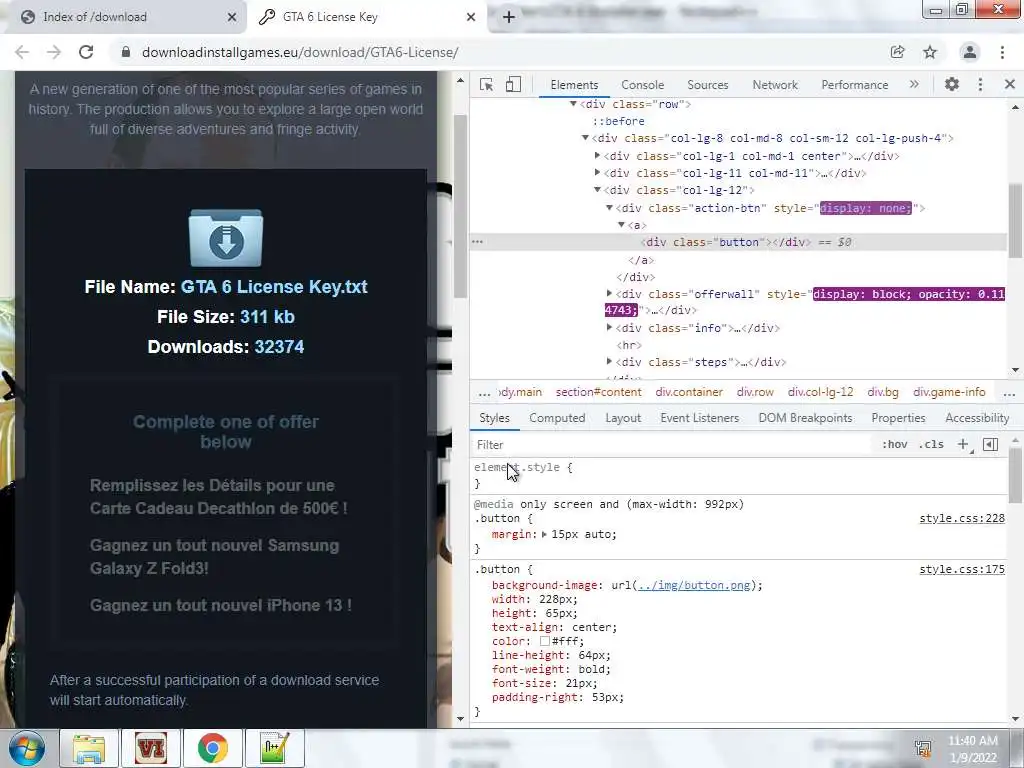This screenshot has width=1024, height=768.
Task: Toggle the device toolbar icon
Action: click(x=513, y=84)
